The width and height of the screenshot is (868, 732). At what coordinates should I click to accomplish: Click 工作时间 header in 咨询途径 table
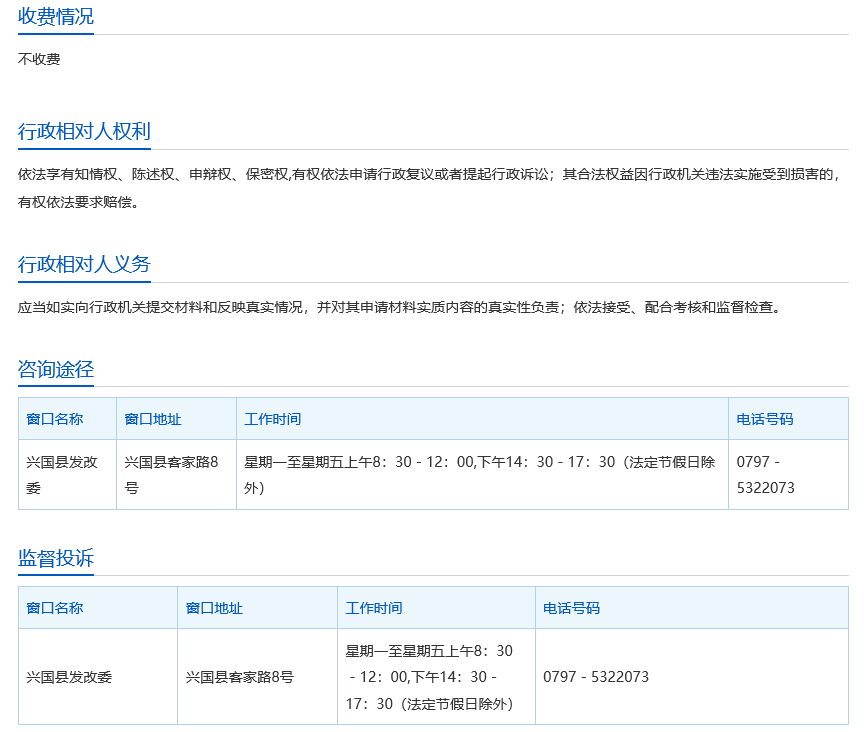tap(272, 419)
